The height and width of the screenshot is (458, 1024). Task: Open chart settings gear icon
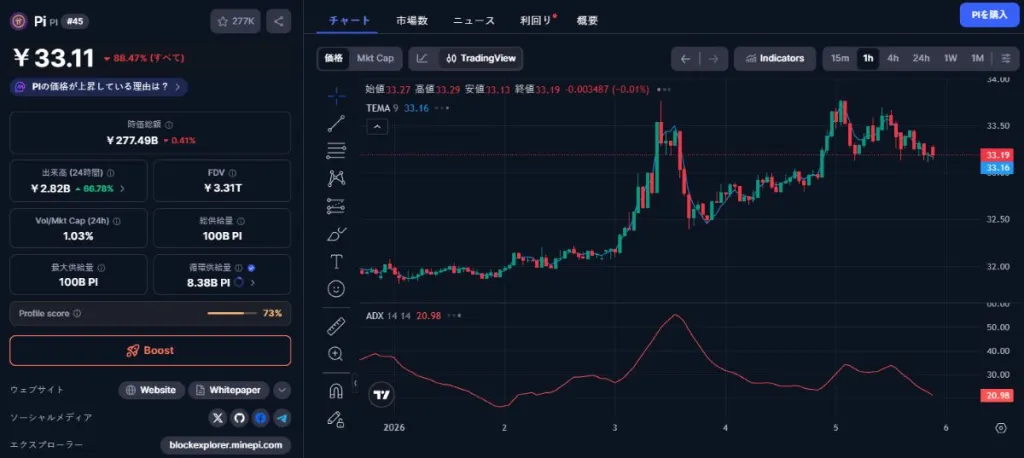1001,428
